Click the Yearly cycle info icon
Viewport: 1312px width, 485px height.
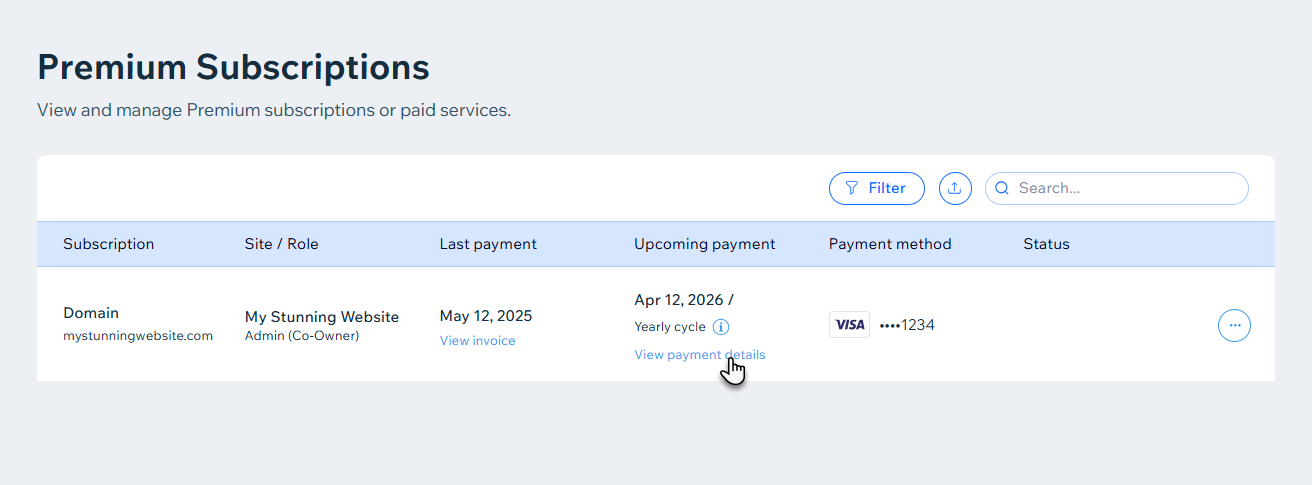coord(721,327)
